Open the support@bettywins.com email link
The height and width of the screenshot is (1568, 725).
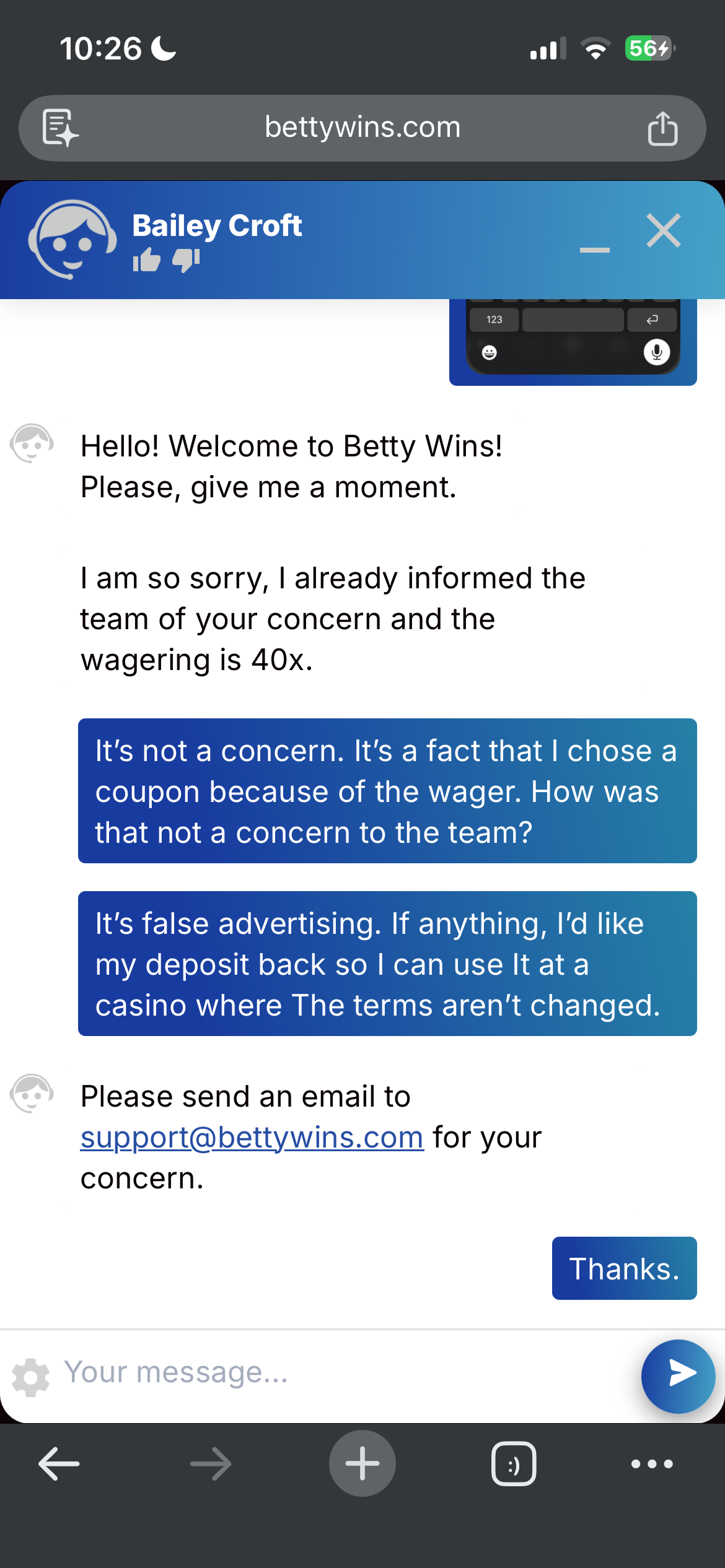252,1137
